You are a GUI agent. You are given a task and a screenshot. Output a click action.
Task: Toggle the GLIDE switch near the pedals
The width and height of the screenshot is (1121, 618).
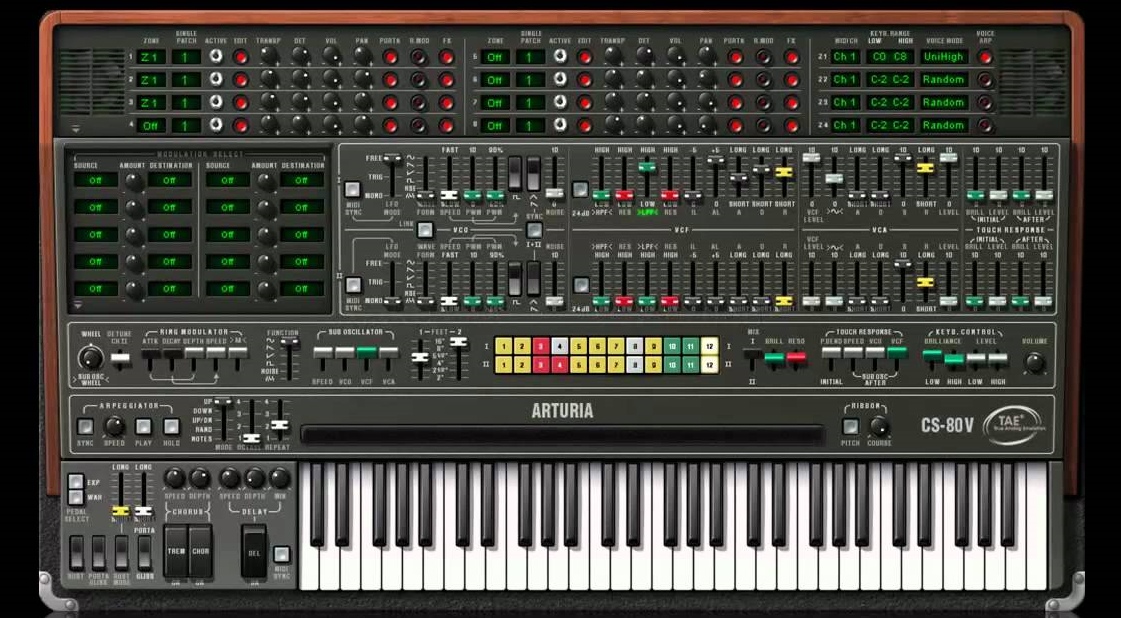point(145,553)
